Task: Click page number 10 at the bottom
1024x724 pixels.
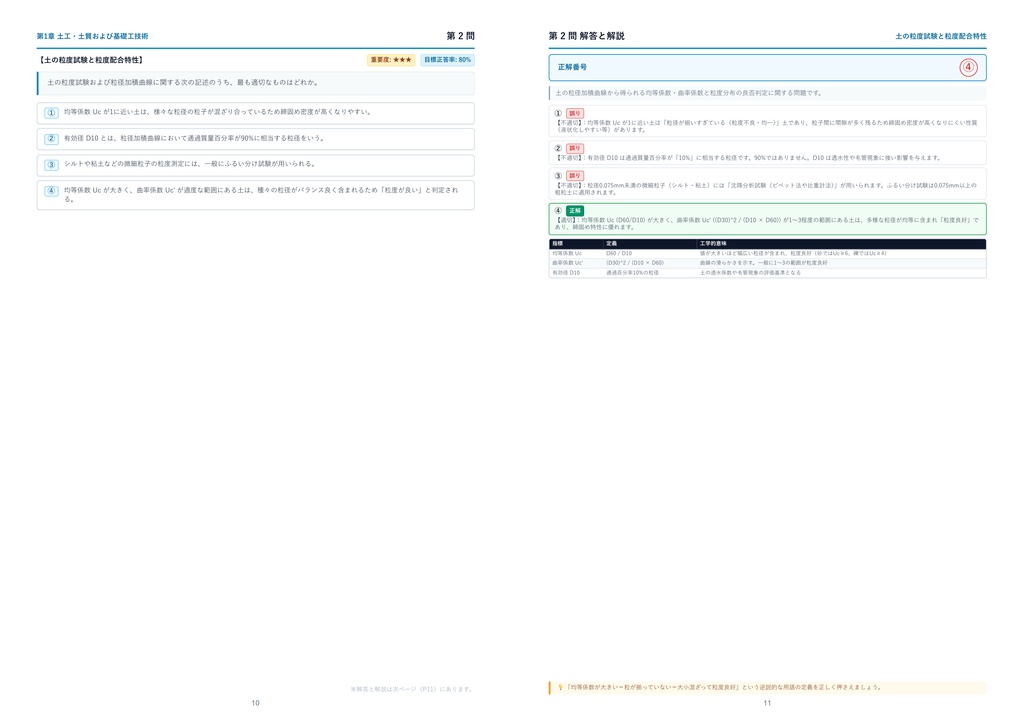Action: coord(255,703)
